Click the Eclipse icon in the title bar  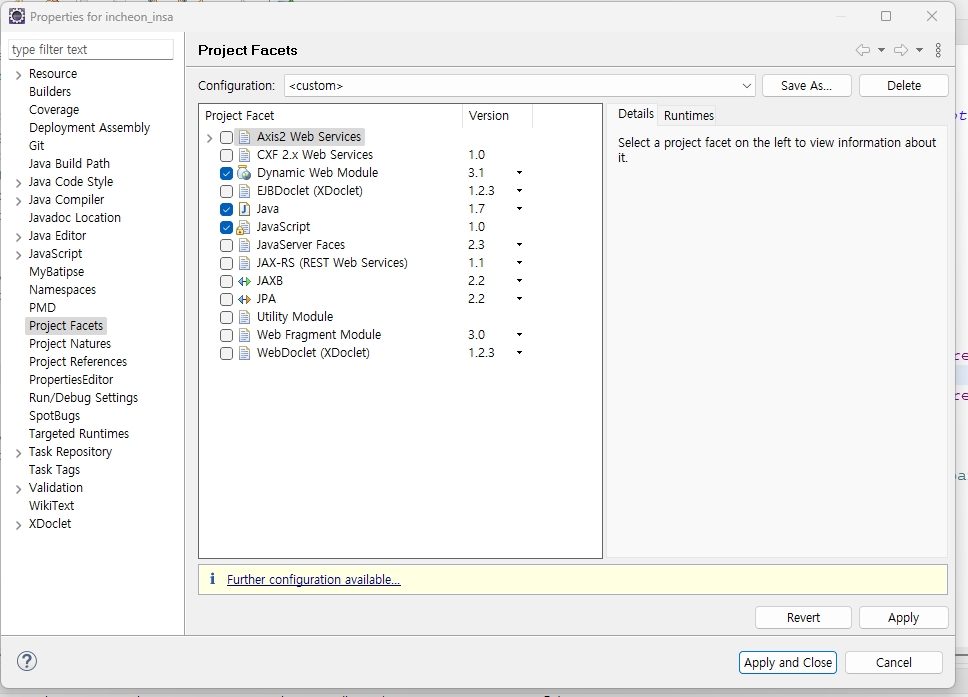click(x=17, y=16)
